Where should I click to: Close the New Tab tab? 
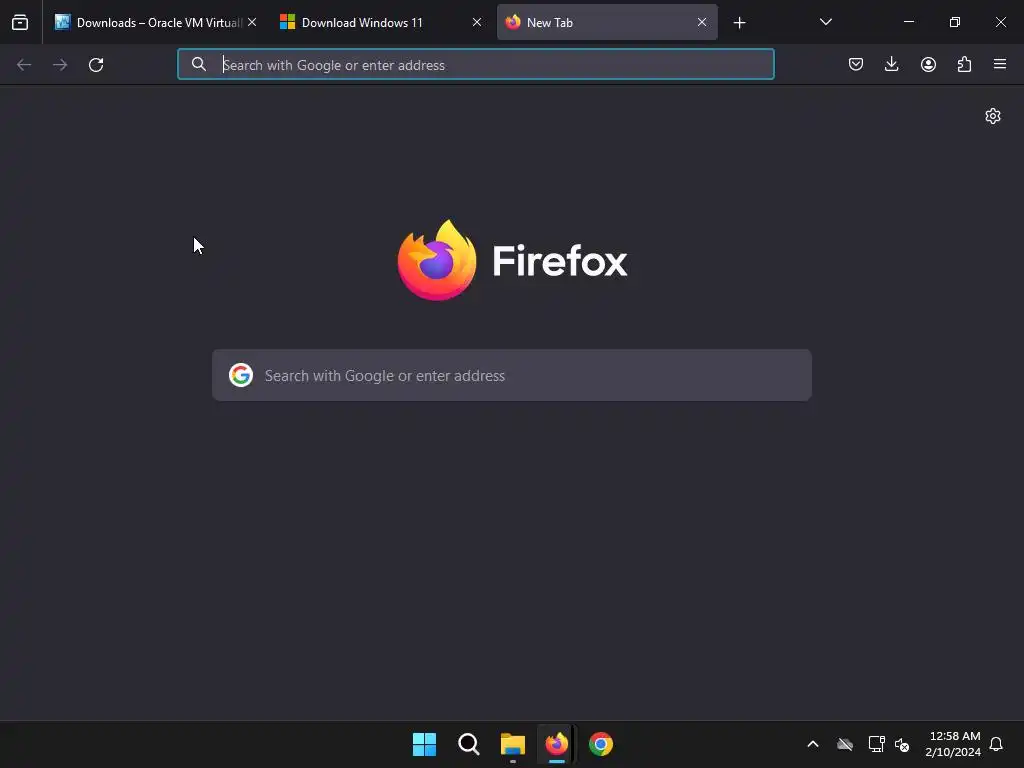coord(702,22)
